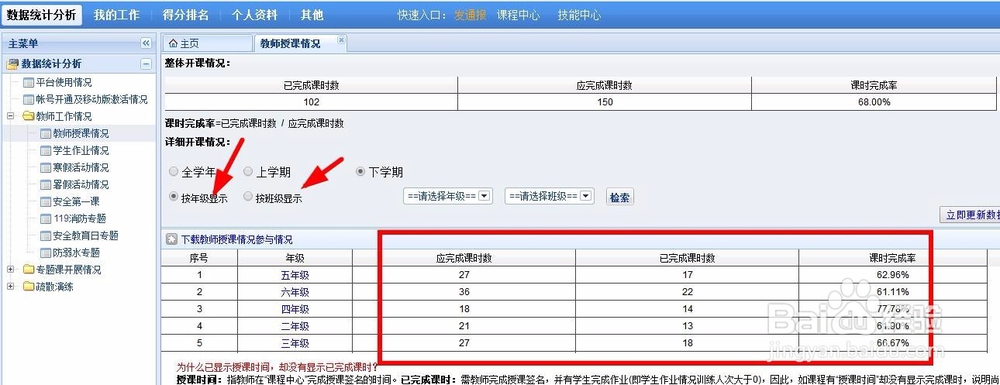Click the 68.00% overall completion rate cell
1000x385 pixels.
[x=874, y=102]
